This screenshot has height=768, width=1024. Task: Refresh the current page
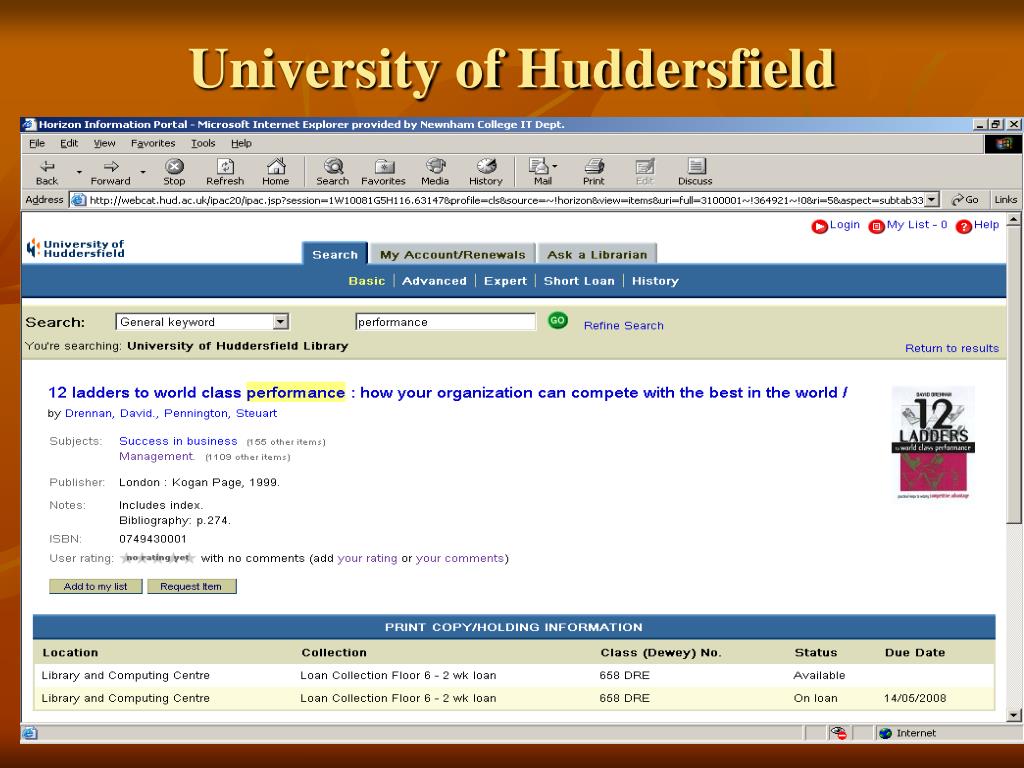point(225,172)
